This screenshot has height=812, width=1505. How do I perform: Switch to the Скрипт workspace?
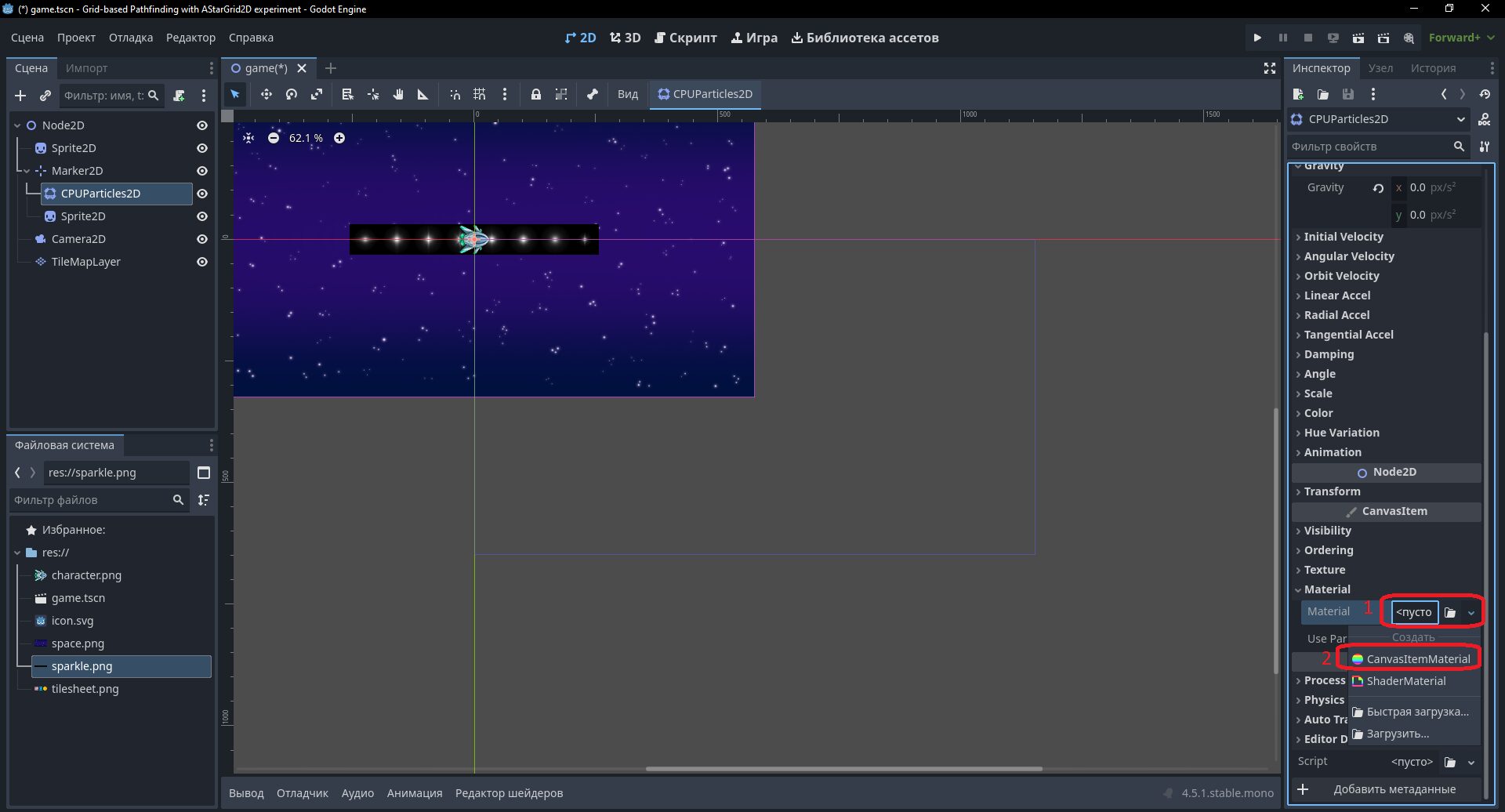pyautogui.click(x=686, y=38)
